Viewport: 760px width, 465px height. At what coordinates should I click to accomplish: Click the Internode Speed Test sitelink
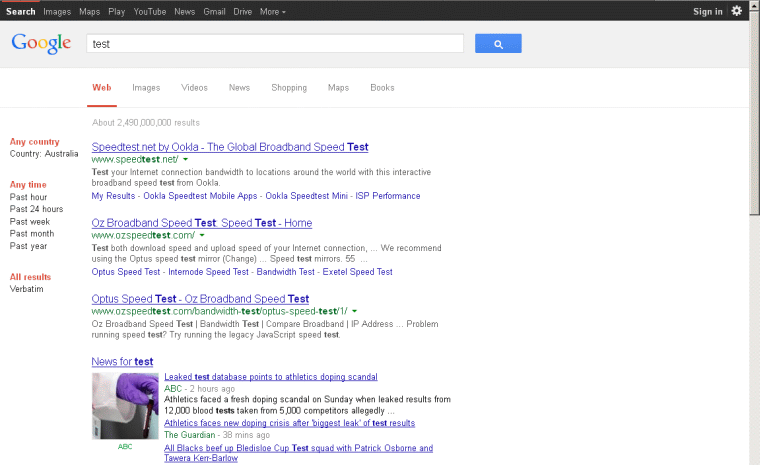[x=208, y=272]
